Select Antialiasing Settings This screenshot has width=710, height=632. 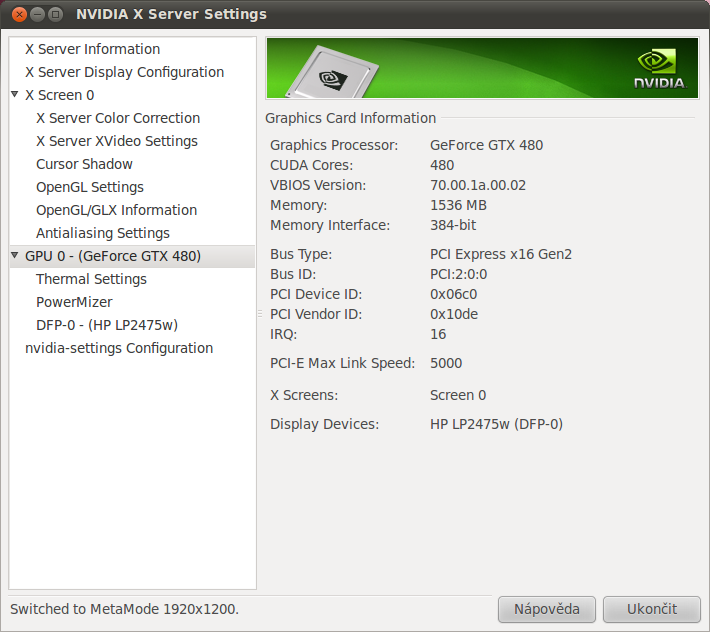(x=103, y=233)
